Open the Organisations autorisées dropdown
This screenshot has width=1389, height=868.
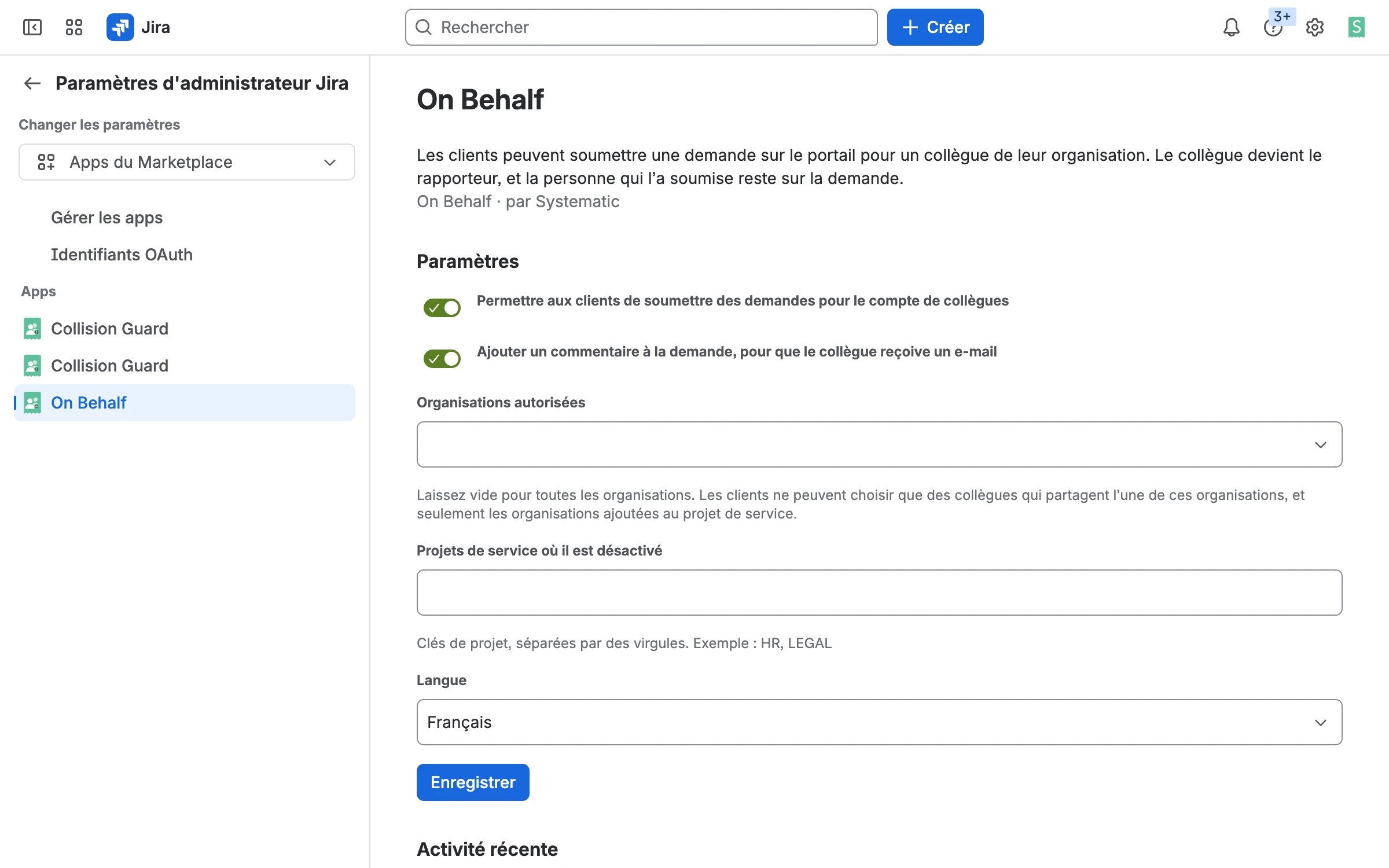pos(880,444)
